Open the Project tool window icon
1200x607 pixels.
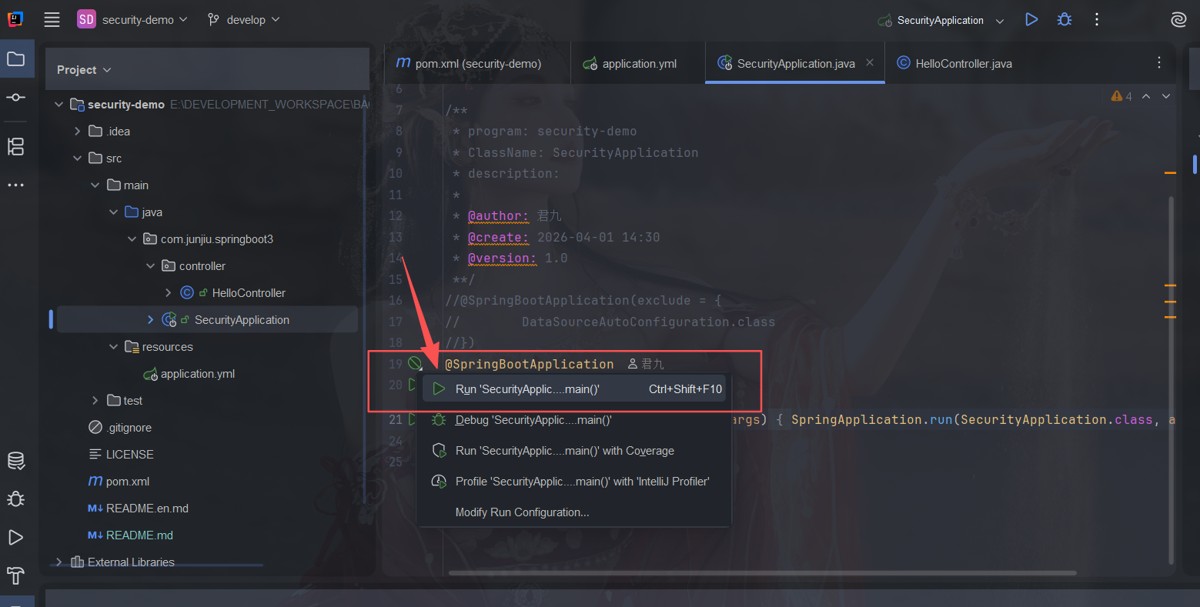point(16,59)
